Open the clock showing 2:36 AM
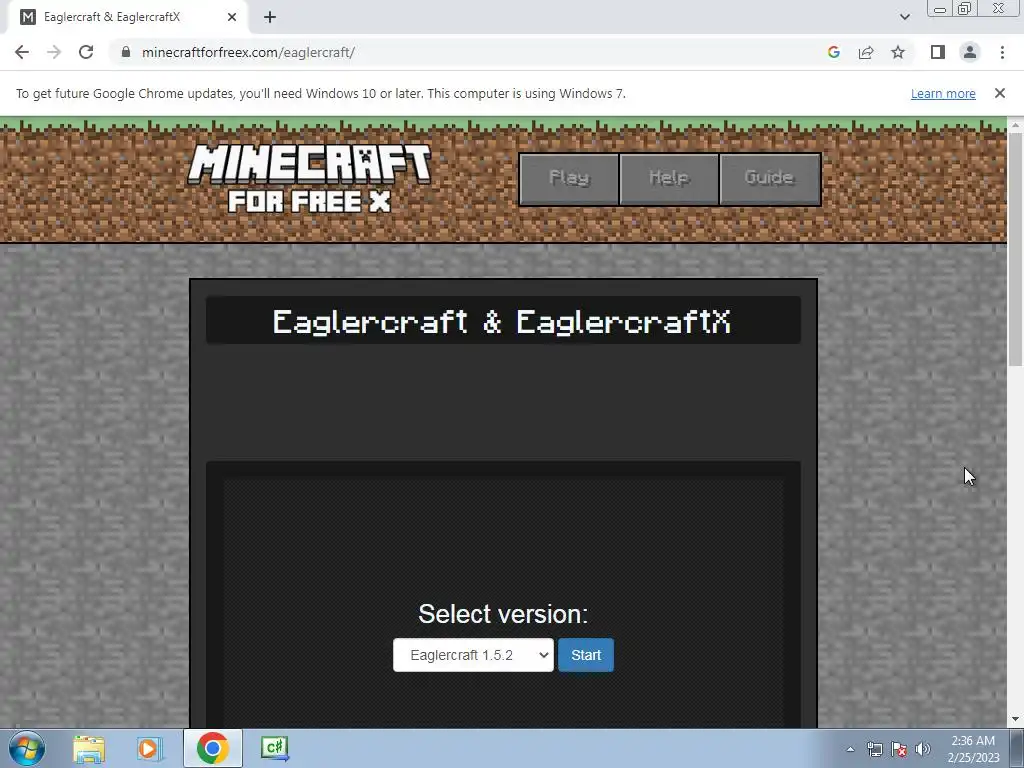 pos(973,749)
